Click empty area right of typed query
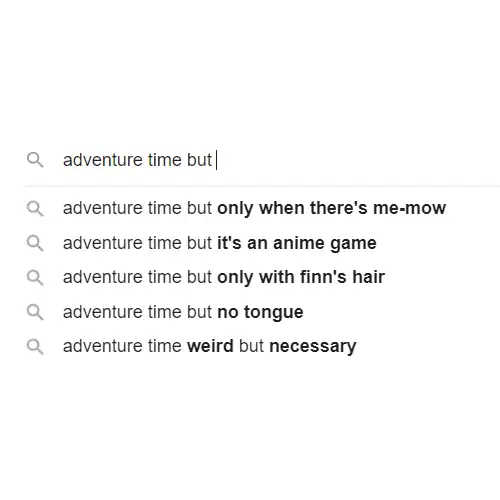The image size is (500, 500). coord(358,160)
